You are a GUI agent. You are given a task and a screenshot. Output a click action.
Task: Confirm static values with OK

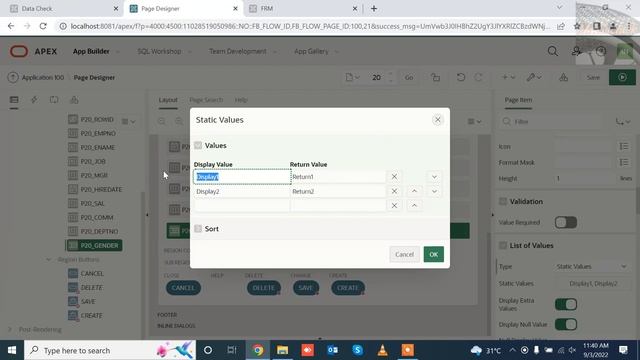tap(433, 254)
